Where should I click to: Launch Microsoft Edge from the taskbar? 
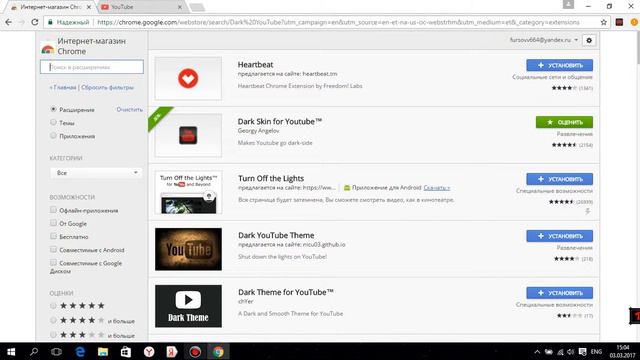pos(80,351)
